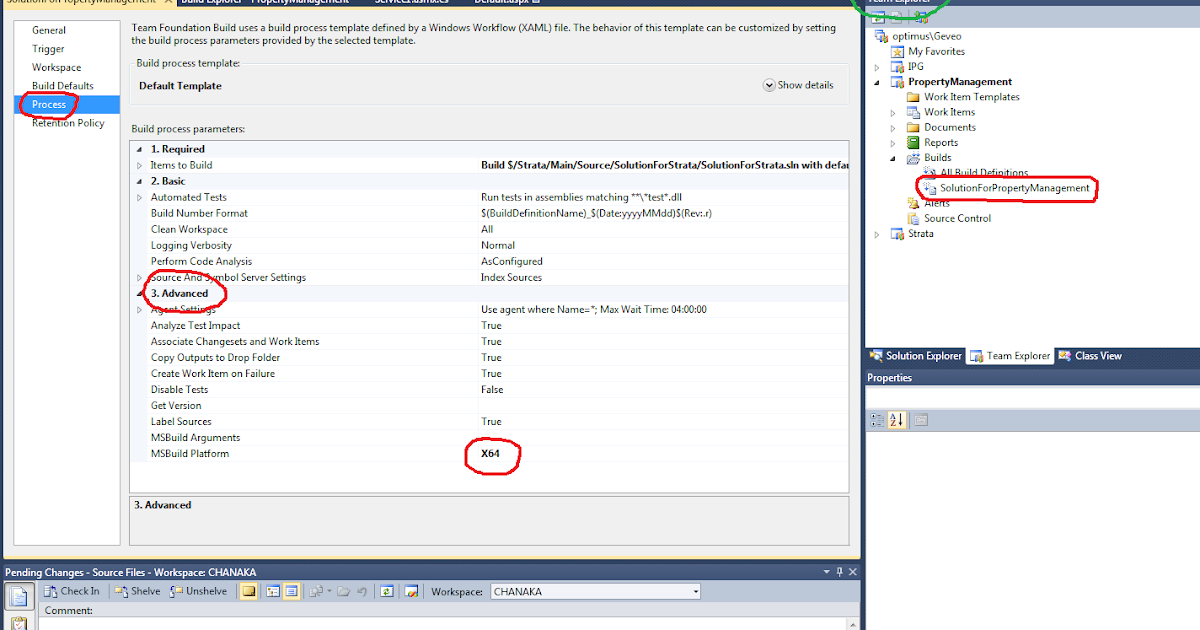This screenshot has width=1200, height=630.
Task: Click the Show details link
Action: 798,85
